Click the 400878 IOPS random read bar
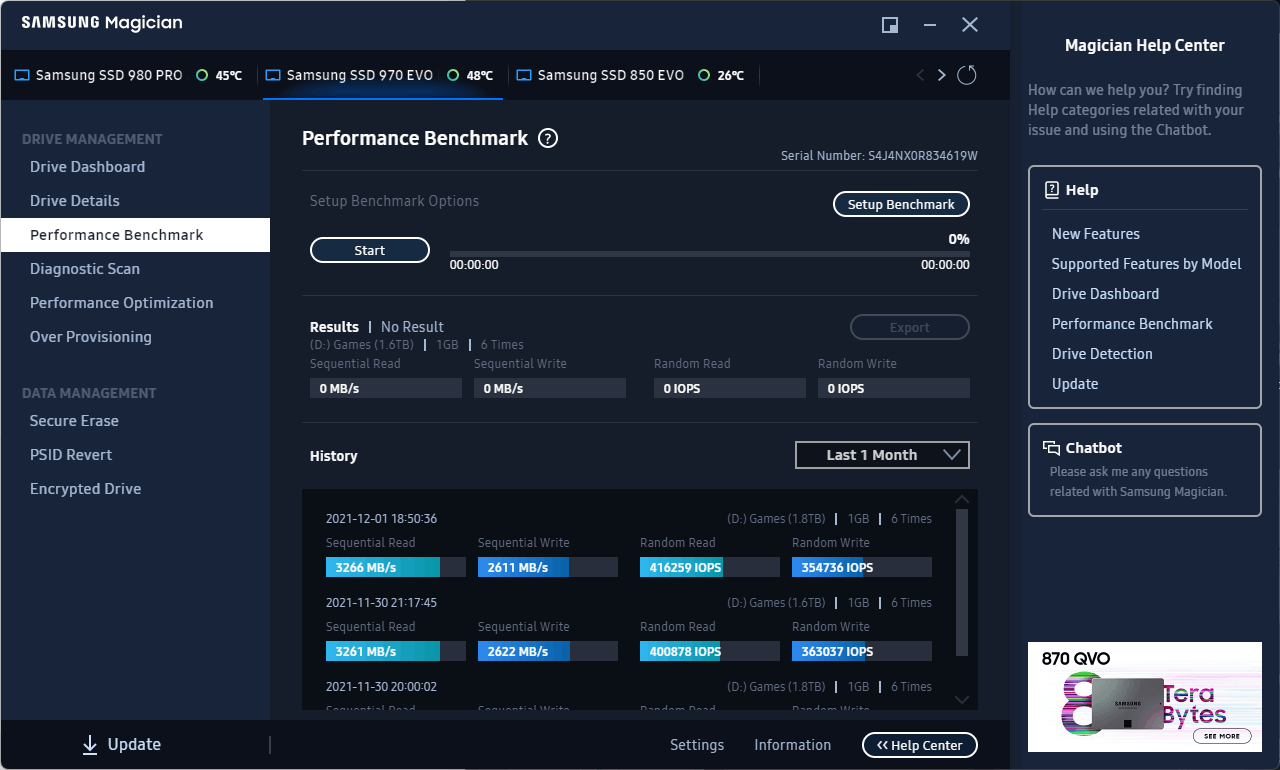The height and width of the screenshot is (770, 1280). coord(710,651)
